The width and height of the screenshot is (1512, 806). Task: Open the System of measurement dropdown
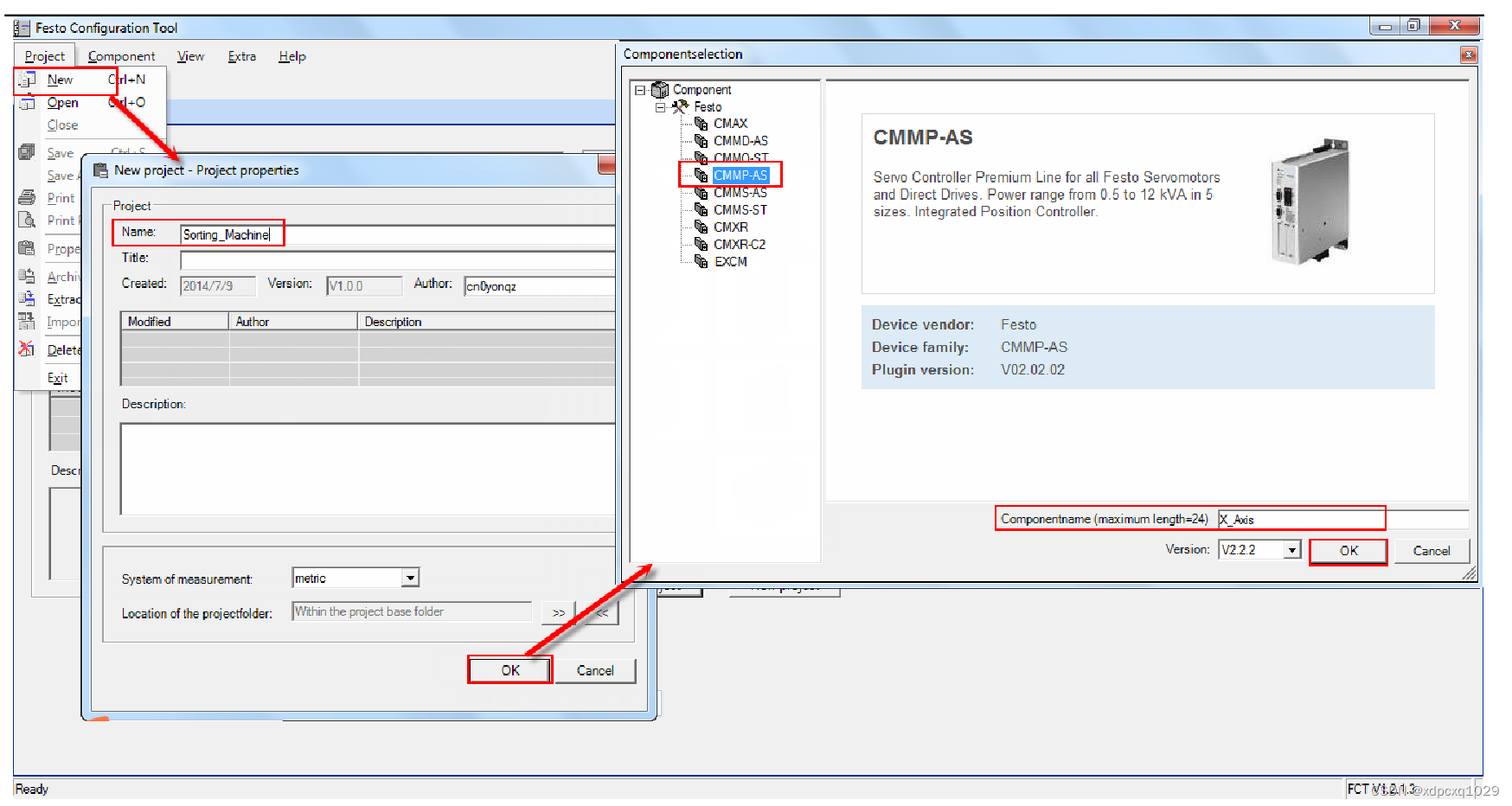(413, 577)
